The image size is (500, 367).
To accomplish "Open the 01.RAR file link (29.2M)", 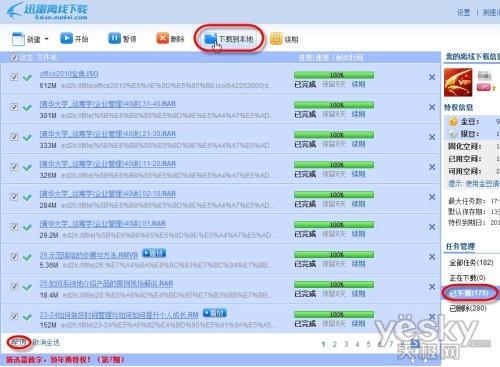I will click(x=103, y=224).
